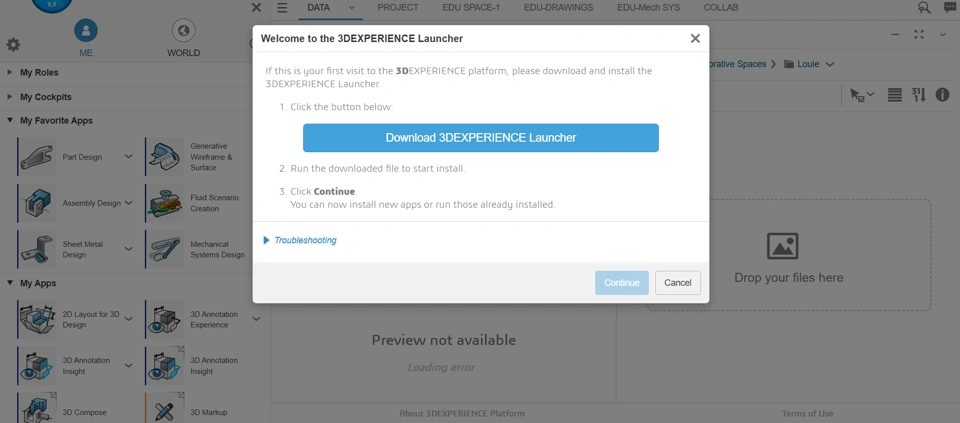The height and width of the screenshot is (423, 960).
Task: Open the Terms of Use link
Action: (x=808, y=413)
